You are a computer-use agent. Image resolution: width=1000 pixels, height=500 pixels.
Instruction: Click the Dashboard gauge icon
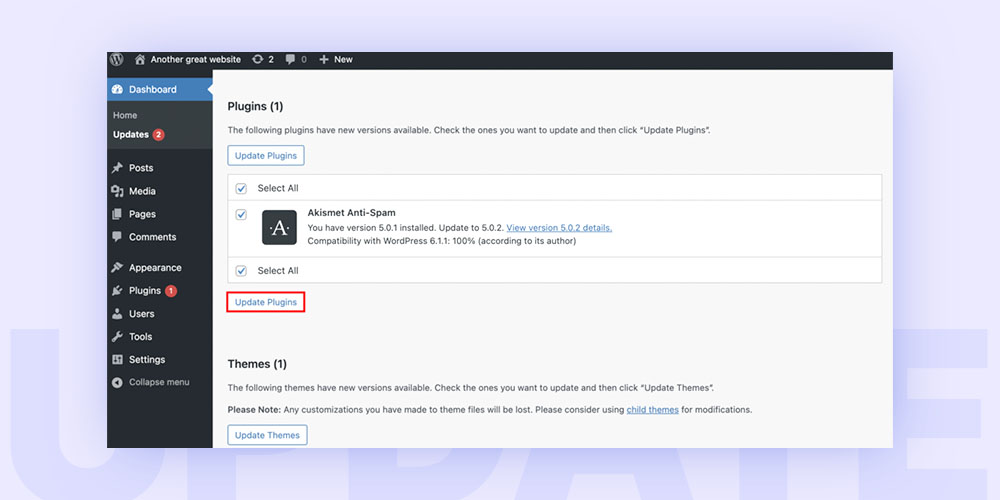(x=117, y=89)
